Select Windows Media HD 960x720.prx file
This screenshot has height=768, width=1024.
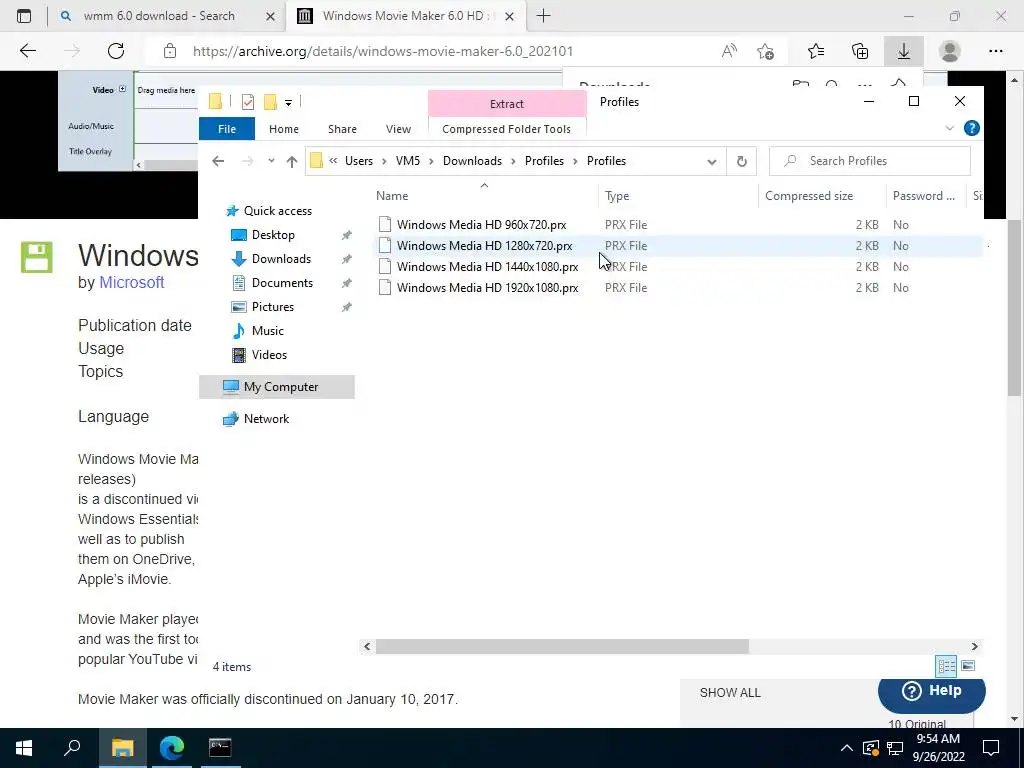point(481,225)
